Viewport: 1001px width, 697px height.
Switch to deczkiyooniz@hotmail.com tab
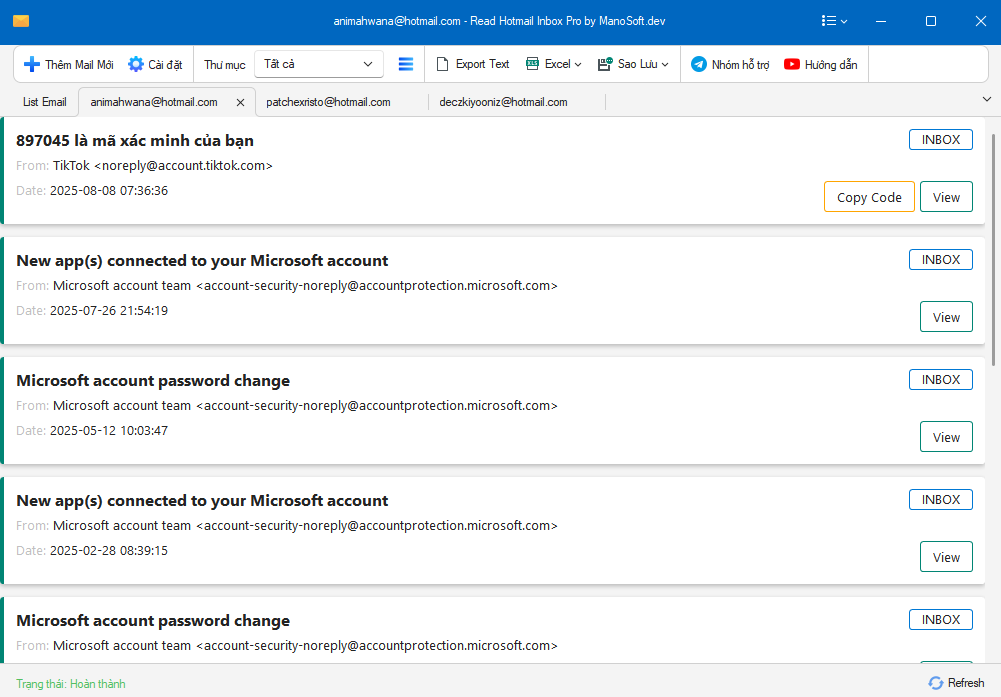click(503, 102)
